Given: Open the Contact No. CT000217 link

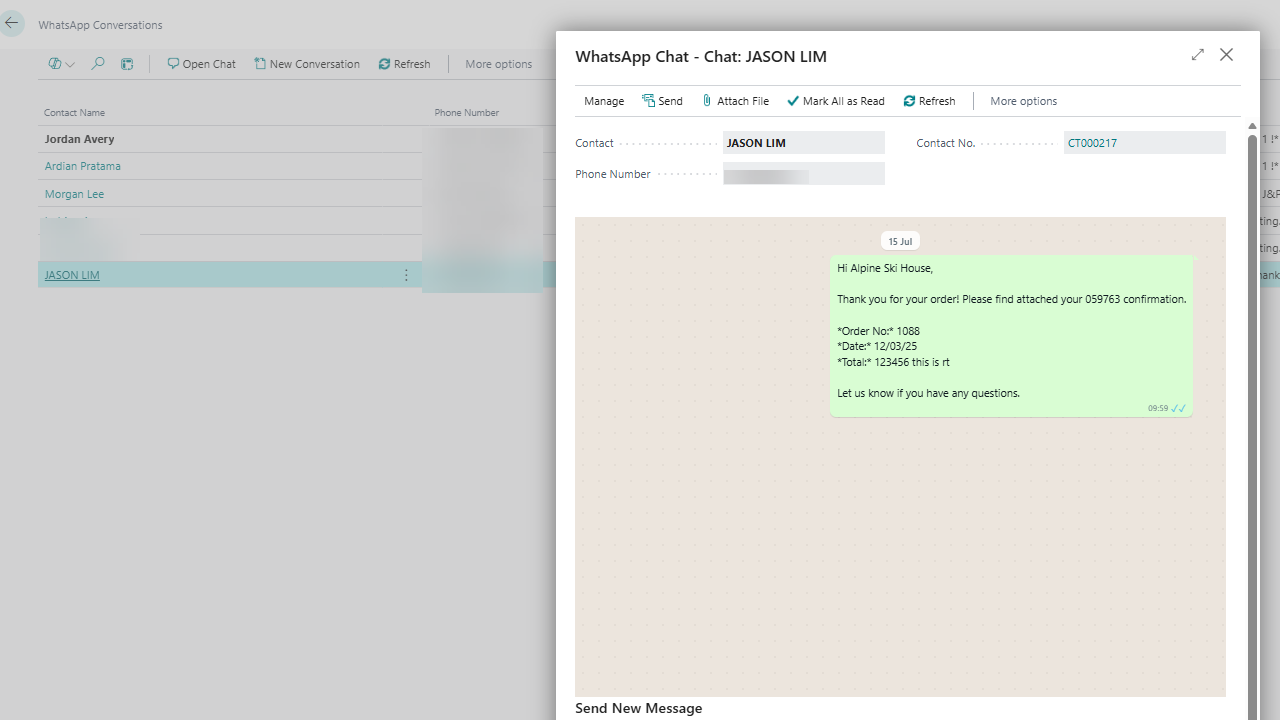Looking at the screenshot, I should [1092, 143].
